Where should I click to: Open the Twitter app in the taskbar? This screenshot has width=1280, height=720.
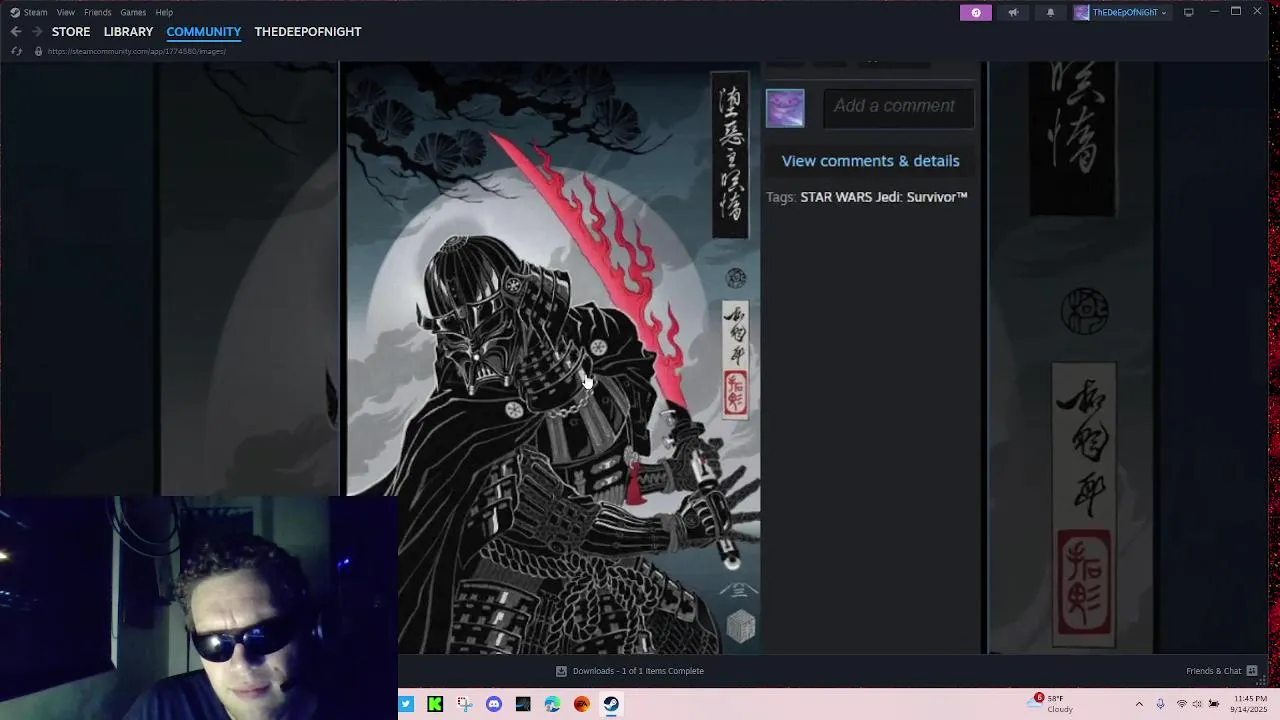click(406, 704)
